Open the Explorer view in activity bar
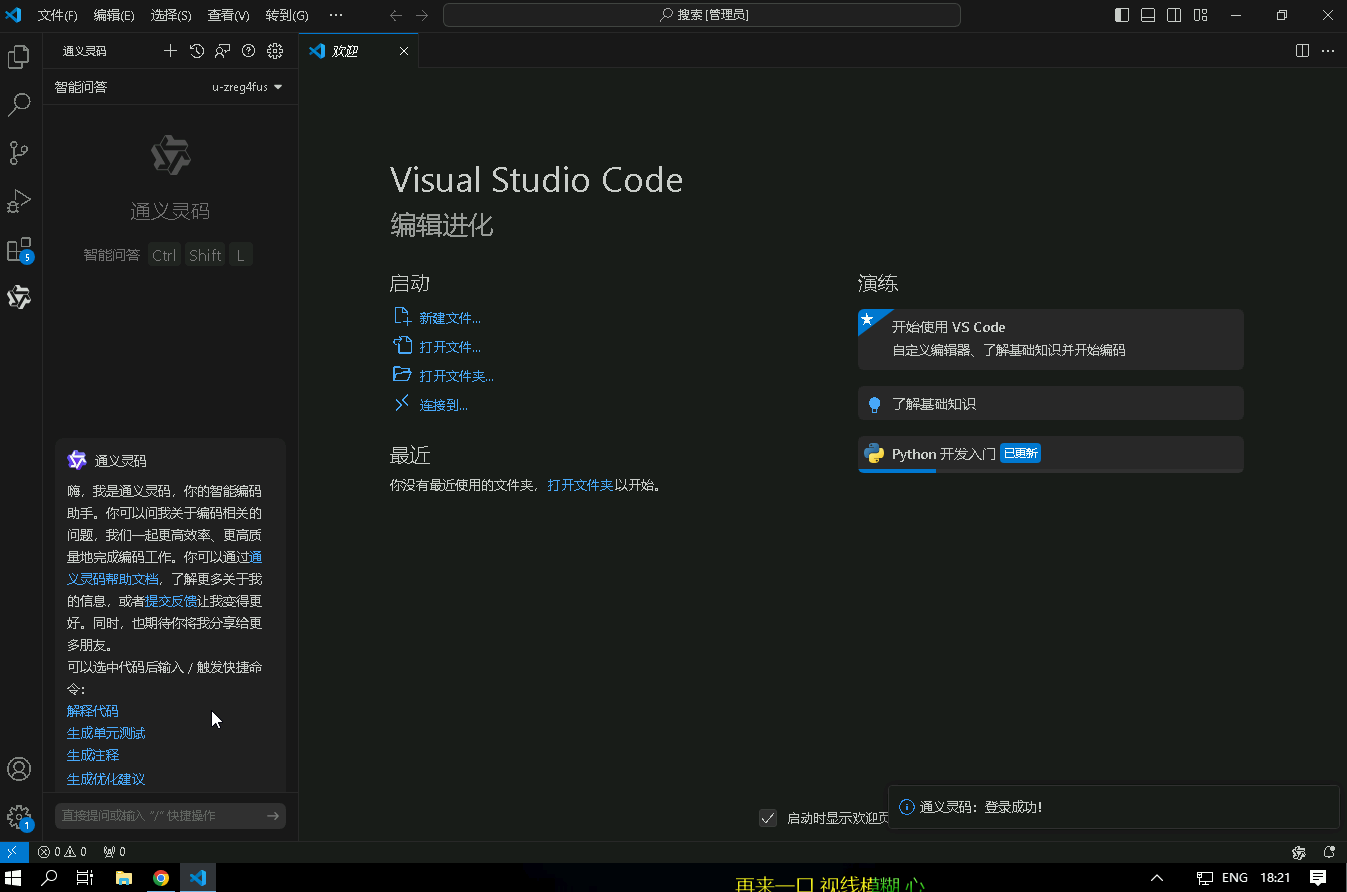The height and width of the screenshot is (892, 1347). pyautogui.click(x=19, y=57)
